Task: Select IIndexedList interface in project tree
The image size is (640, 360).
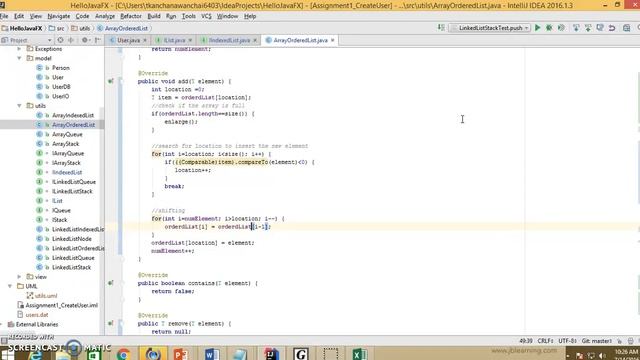Action: click(67, 172)
